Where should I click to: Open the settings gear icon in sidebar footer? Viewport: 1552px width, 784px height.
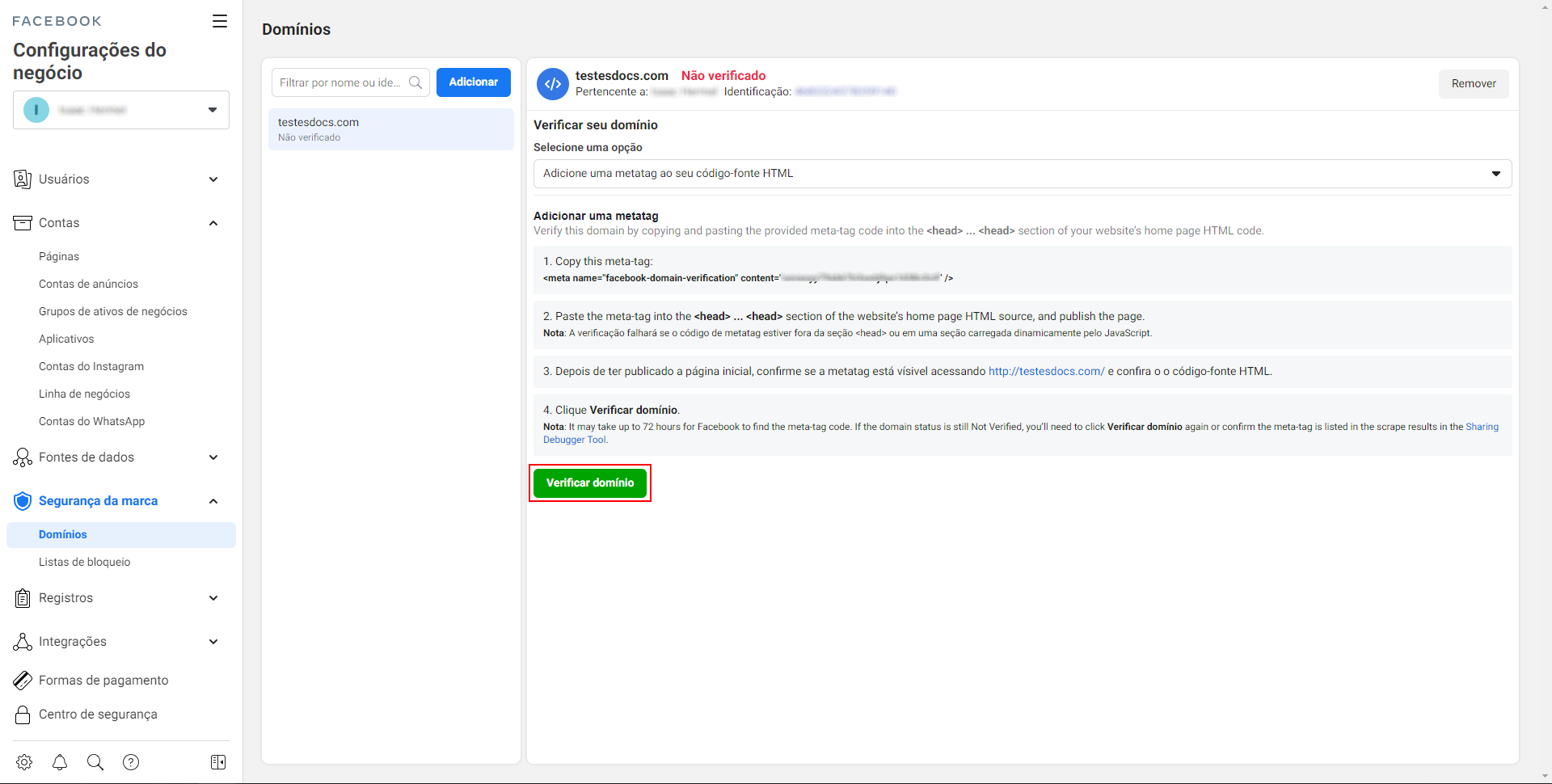click(24, 762)
